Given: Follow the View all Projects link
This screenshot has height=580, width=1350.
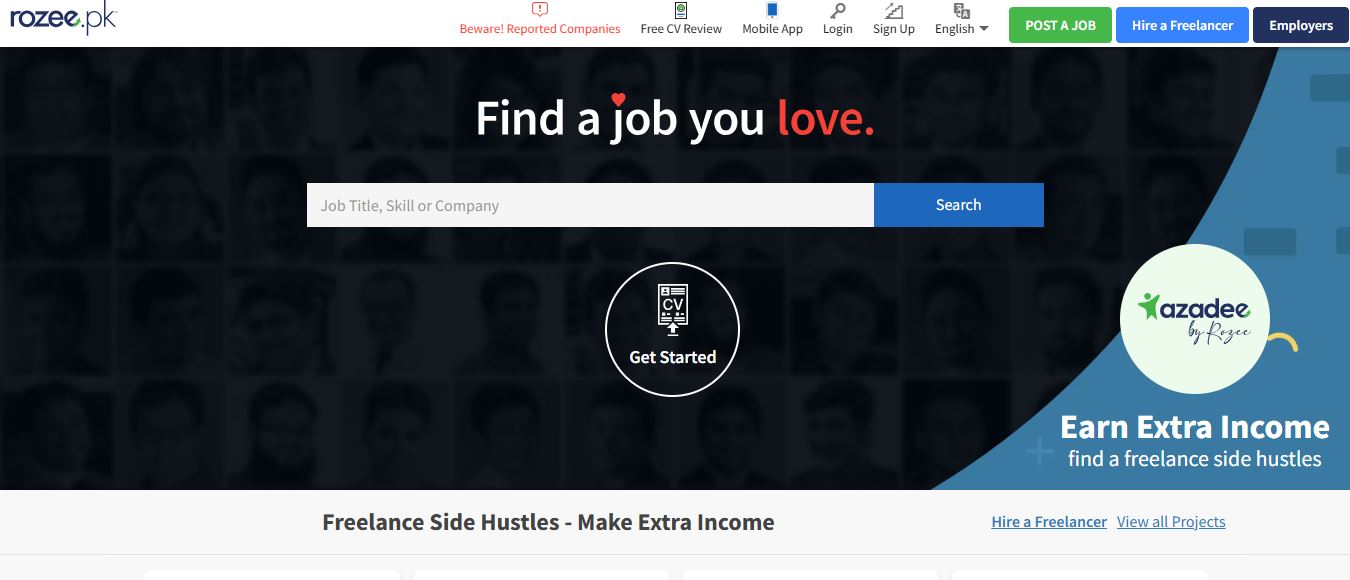Looking at the screenshot, I should point(1171,522).
